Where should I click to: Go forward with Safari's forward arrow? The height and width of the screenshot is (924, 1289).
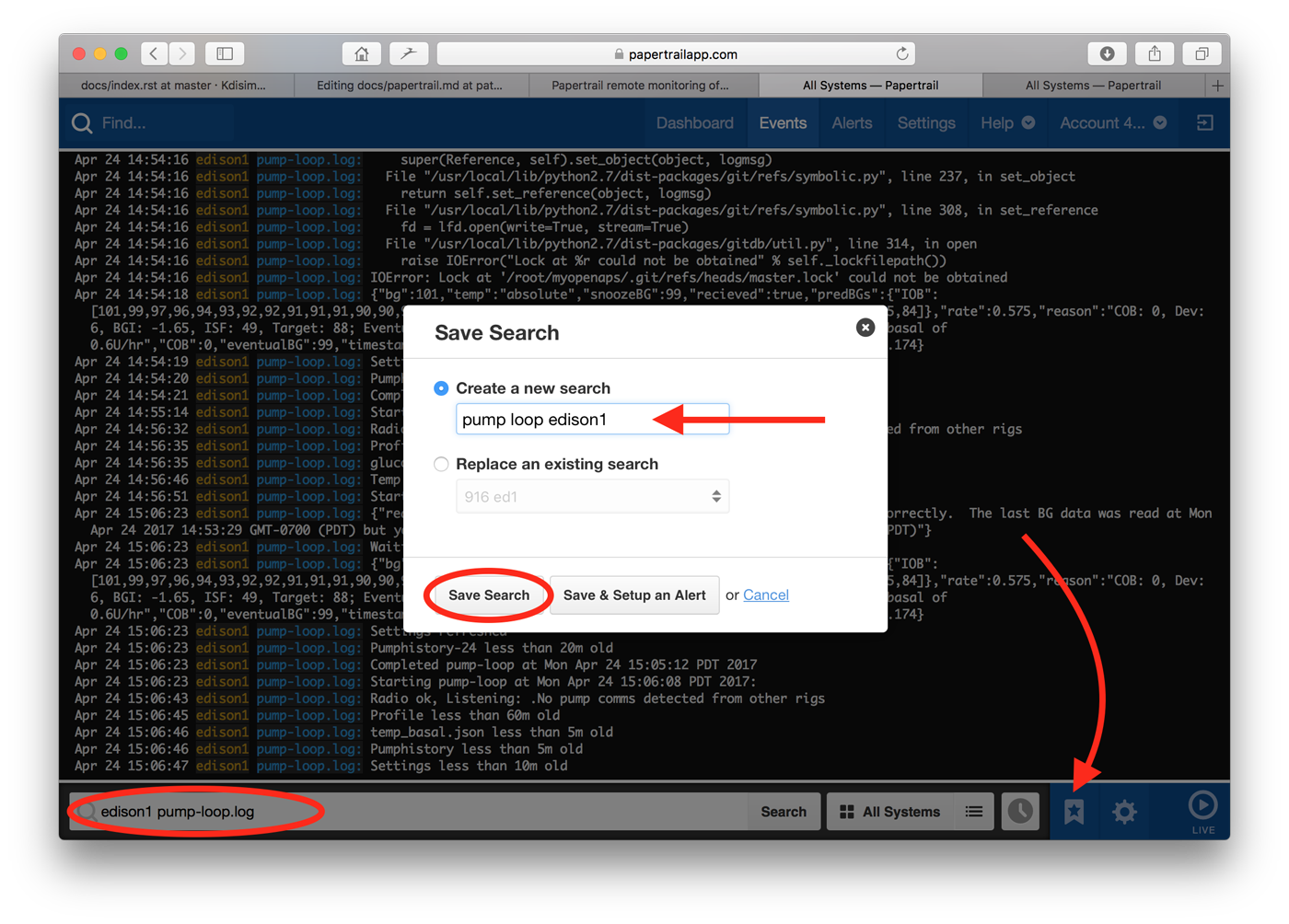click(182, 54)
